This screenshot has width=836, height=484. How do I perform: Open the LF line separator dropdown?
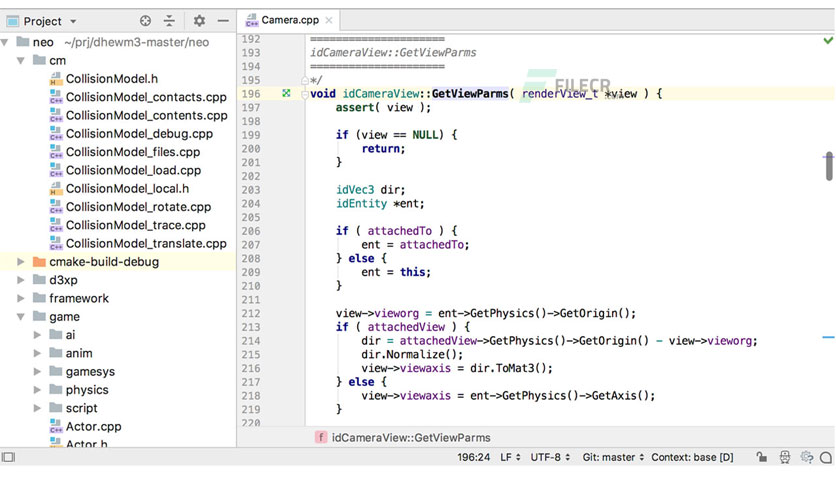pos(510,457)
